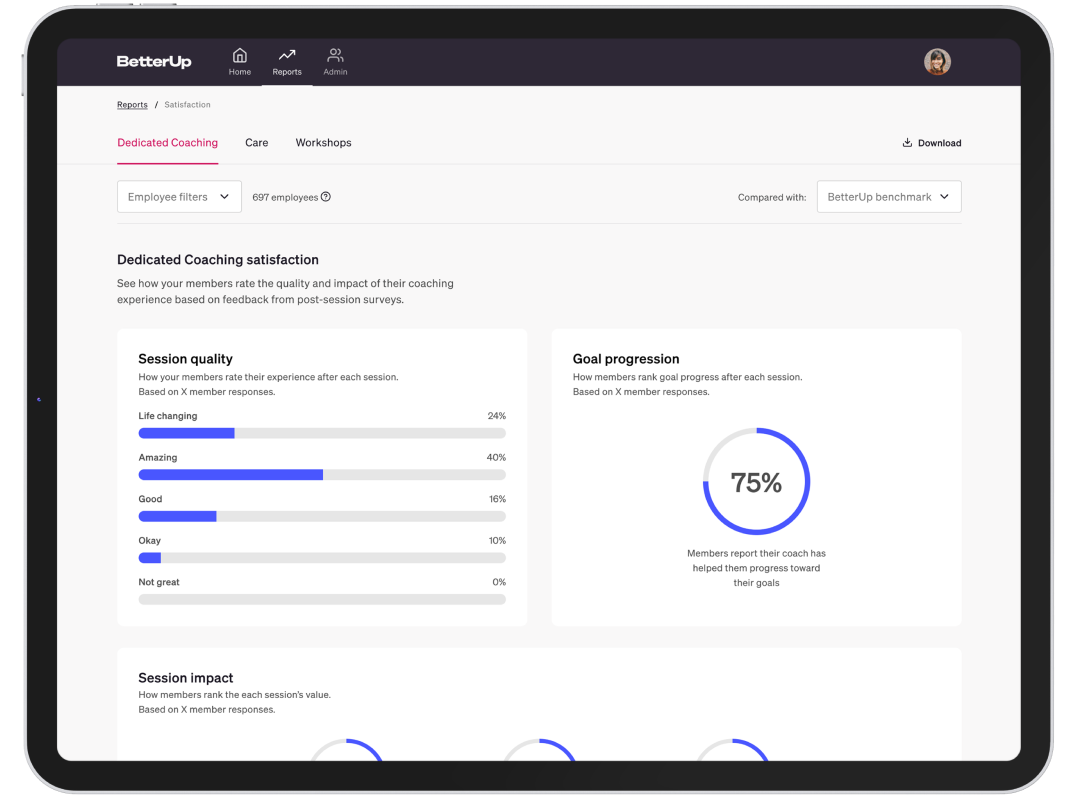1078x800 pixels.
Task: Click the download arrow icon
Action: (x=907, y=143)
